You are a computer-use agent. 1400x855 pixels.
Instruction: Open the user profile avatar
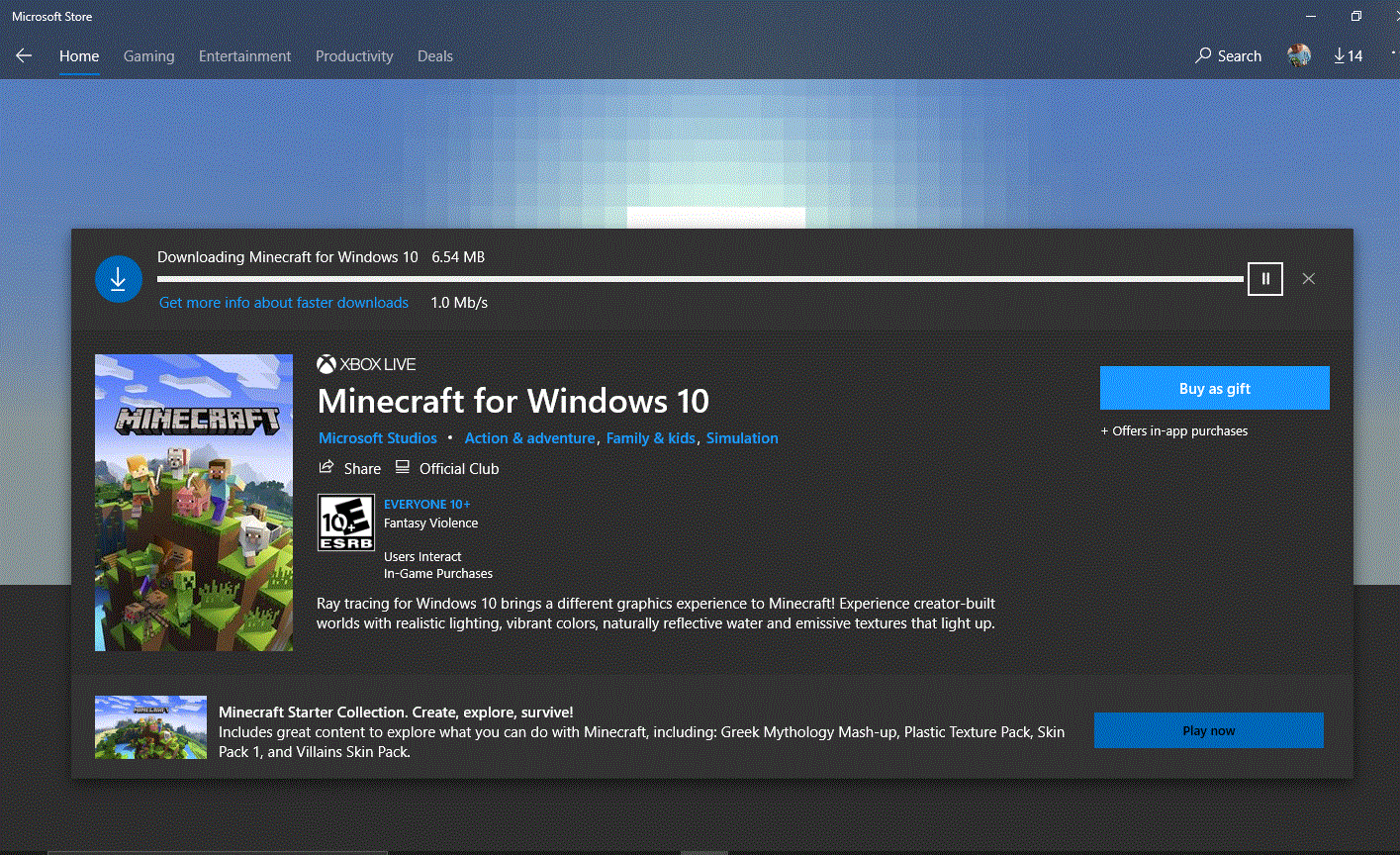(x=1299, y=55)
